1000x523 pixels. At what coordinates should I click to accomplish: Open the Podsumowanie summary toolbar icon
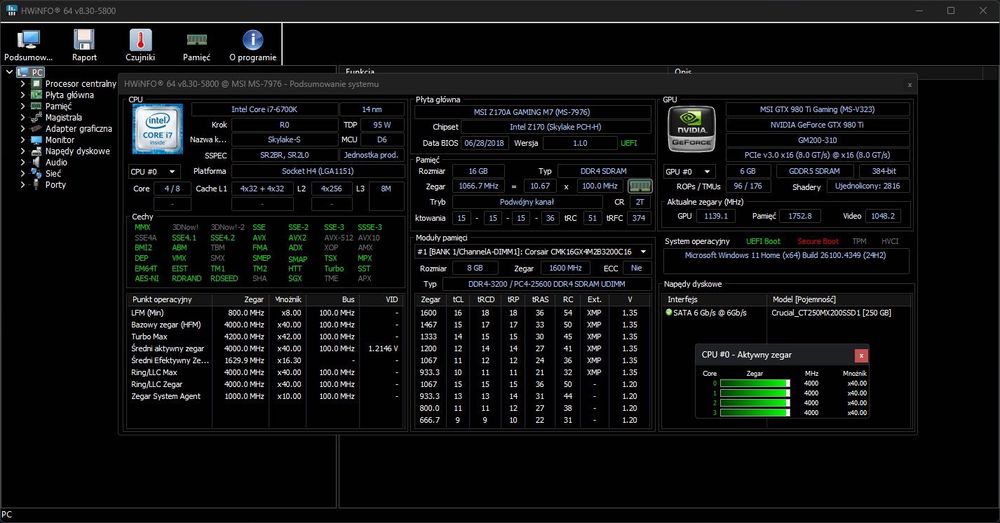coord(29,40)
